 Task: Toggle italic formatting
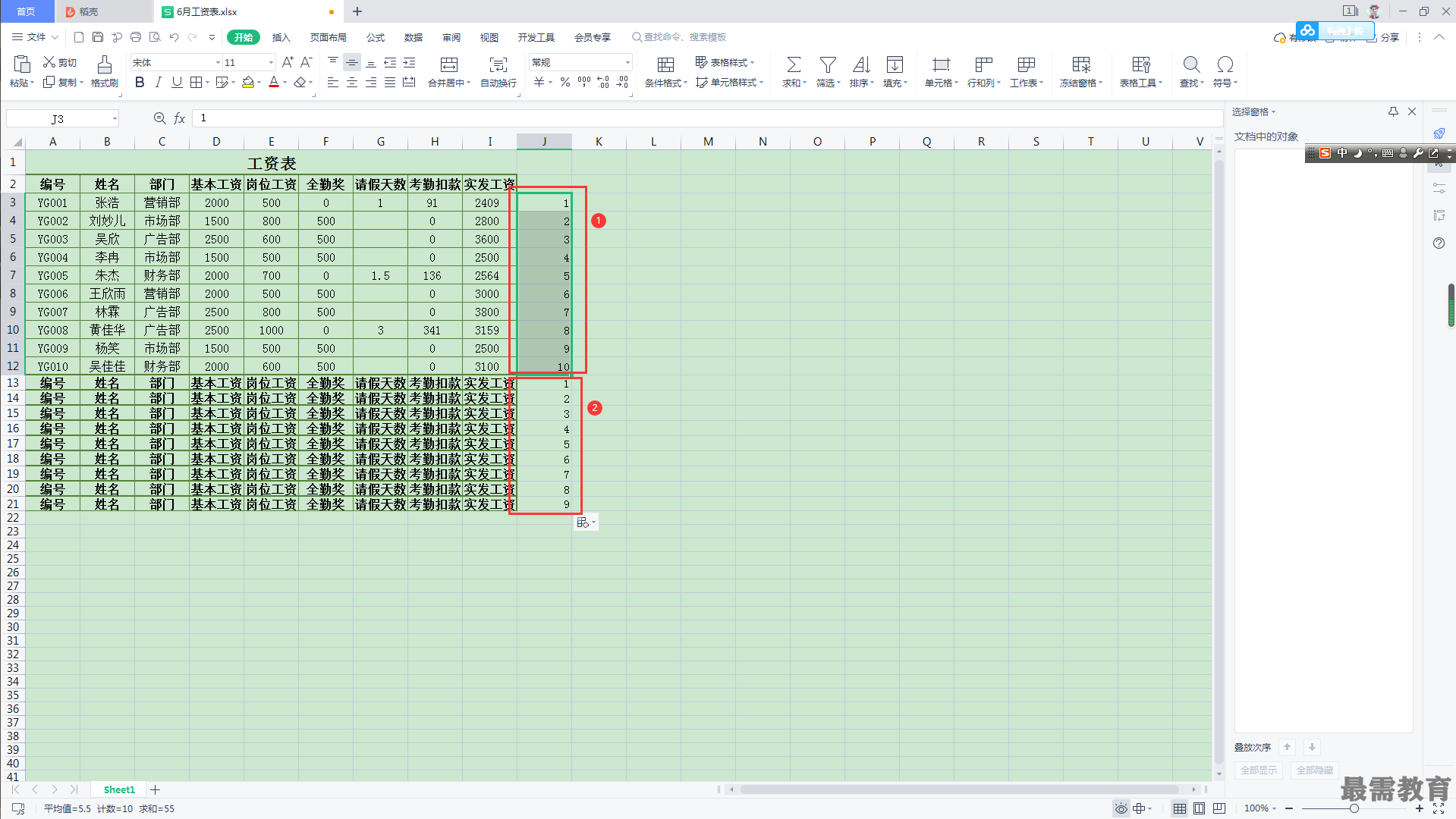click(x=158, y=83)
